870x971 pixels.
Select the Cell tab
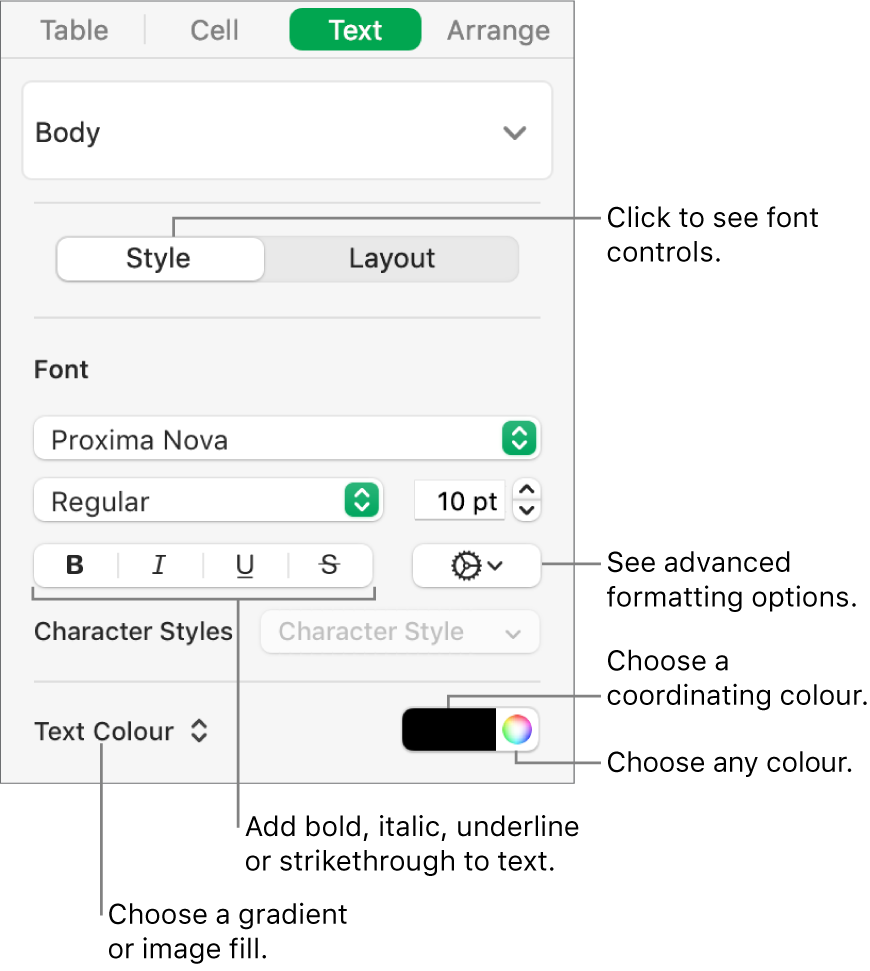click(x=213, y=30)
